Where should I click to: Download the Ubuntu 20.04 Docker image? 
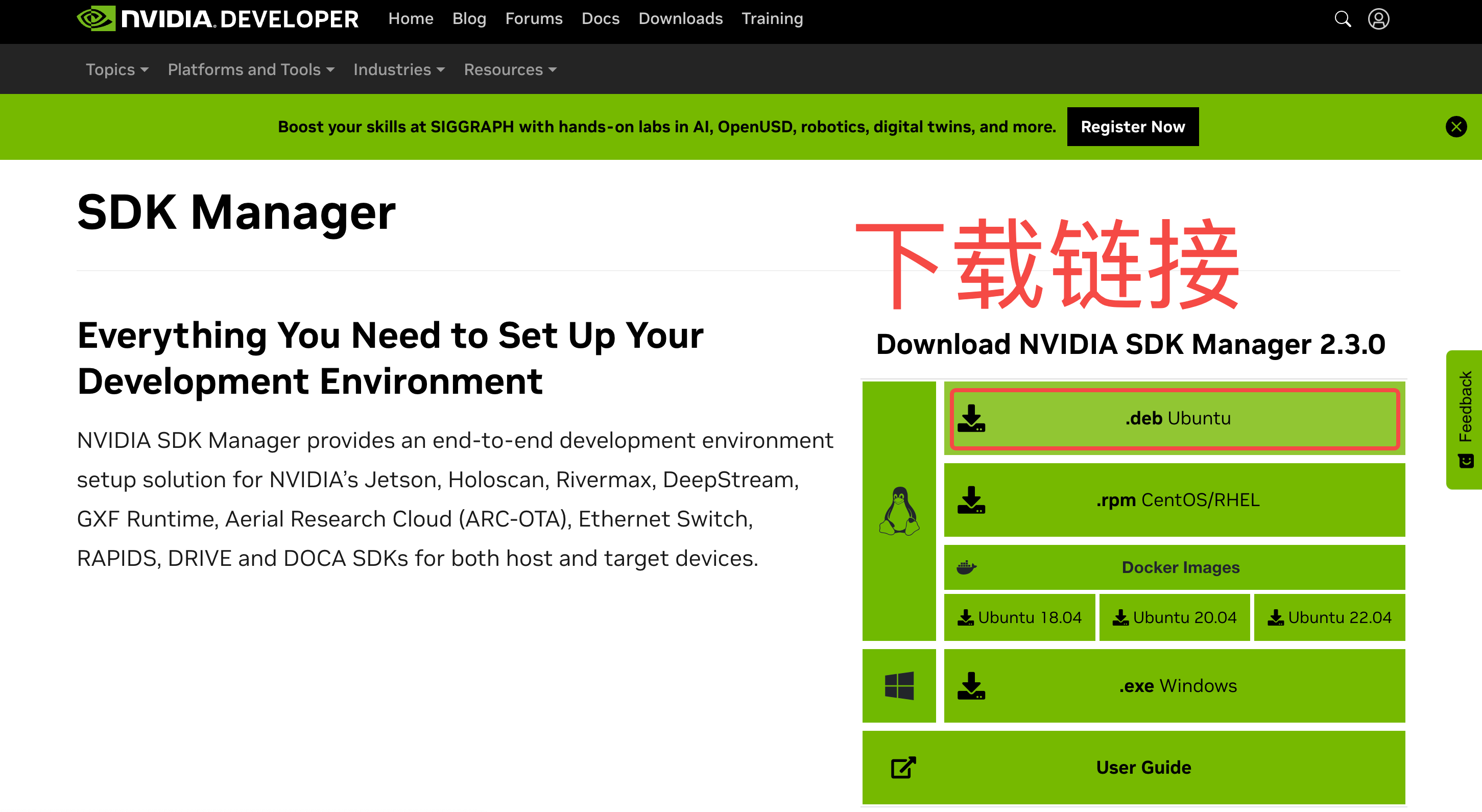pos(1174,617)
